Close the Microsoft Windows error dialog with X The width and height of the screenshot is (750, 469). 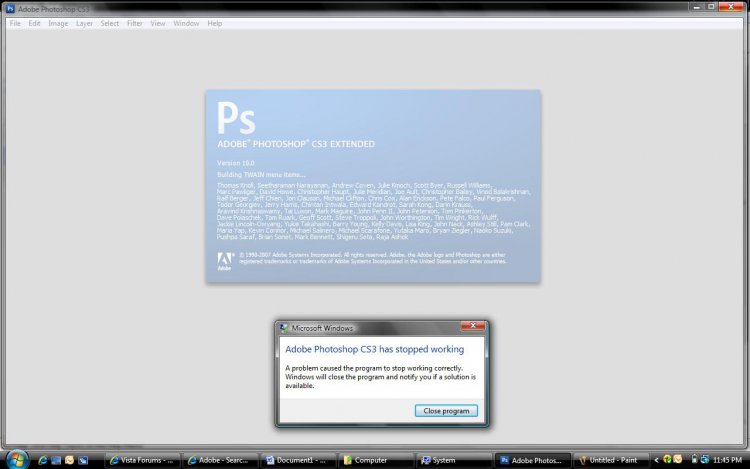[x=473, y=326]
